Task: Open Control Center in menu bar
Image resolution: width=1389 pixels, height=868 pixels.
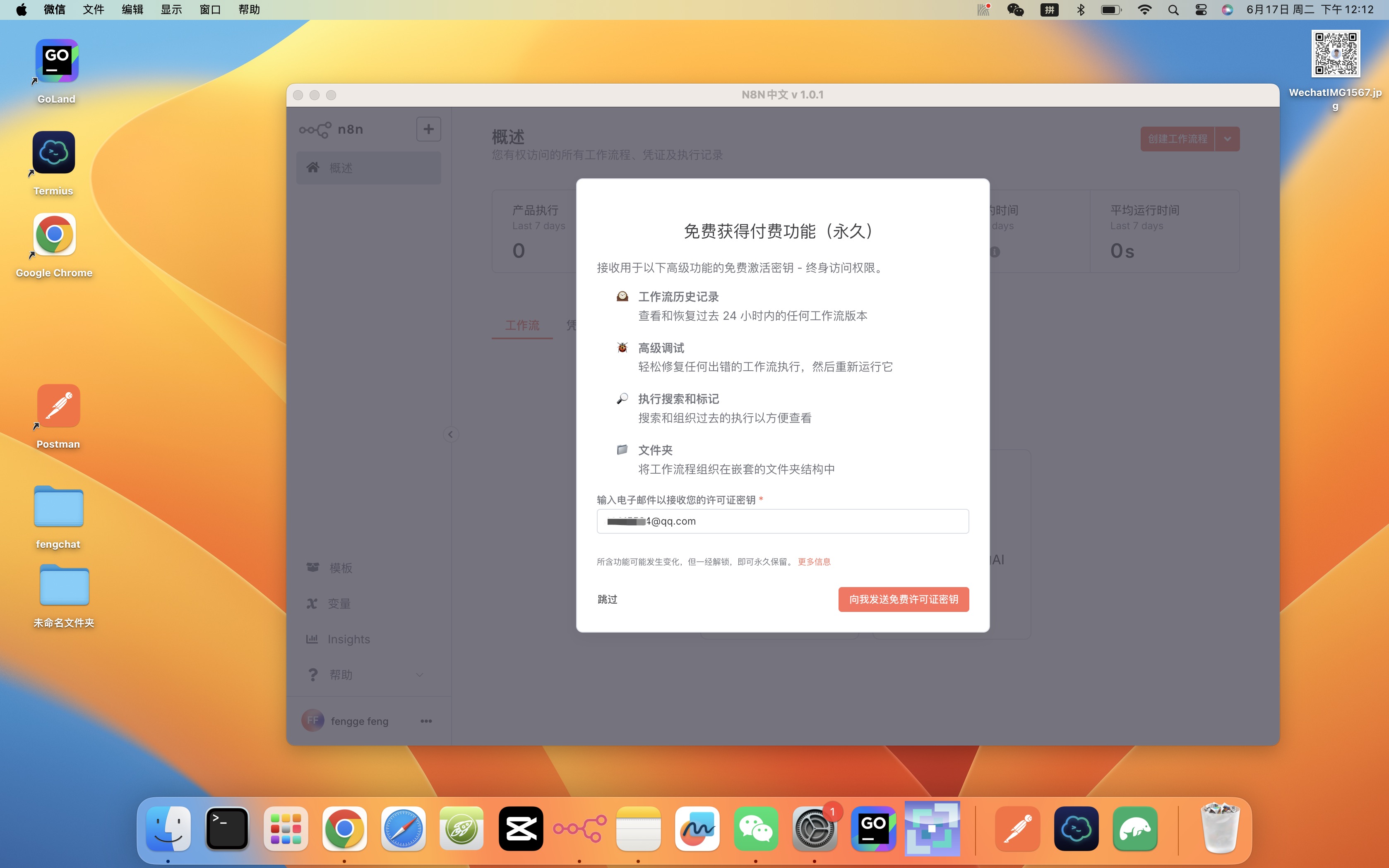Action: tap(1201, 10)
